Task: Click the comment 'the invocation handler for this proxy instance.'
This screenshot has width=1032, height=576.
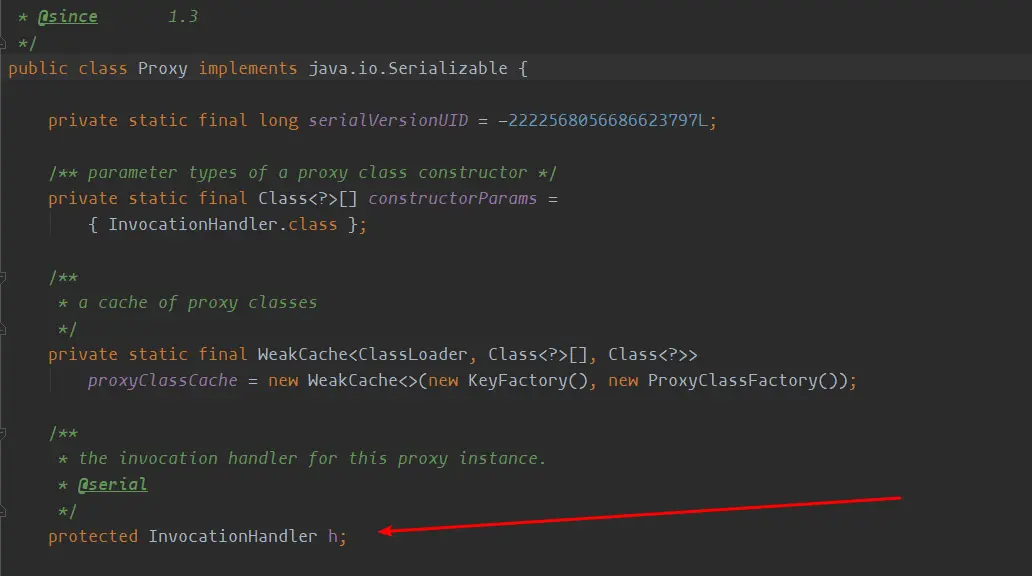Action: tap(313, 458)
